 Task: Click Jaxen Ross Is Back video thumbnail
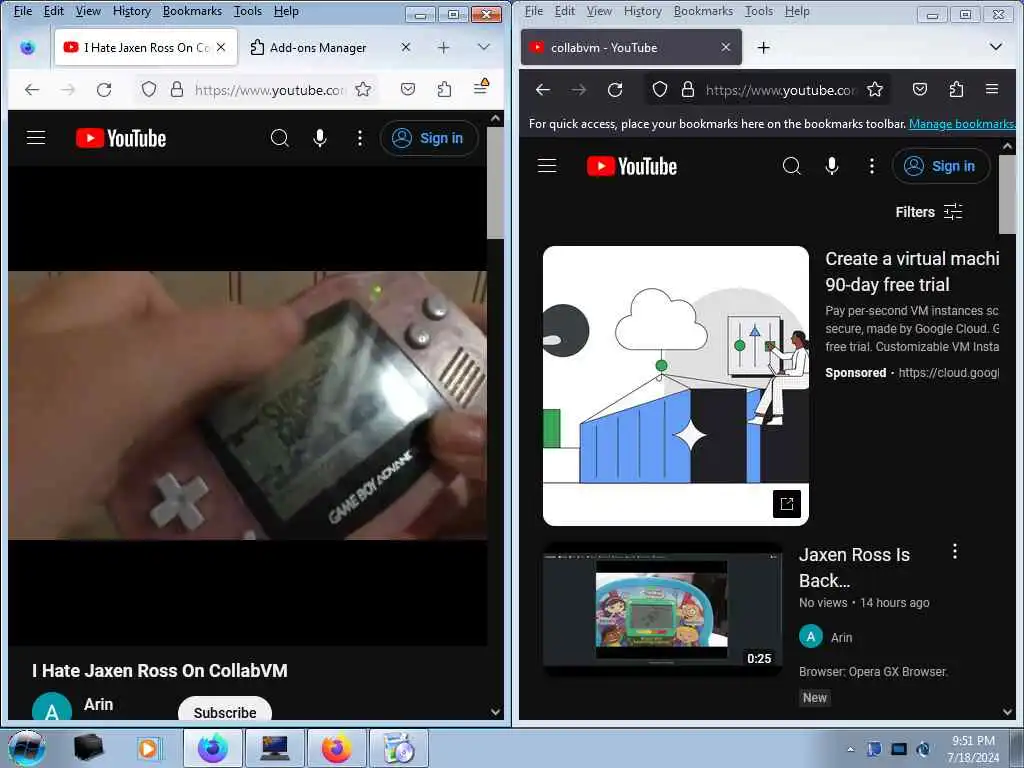tap(662, 609)
